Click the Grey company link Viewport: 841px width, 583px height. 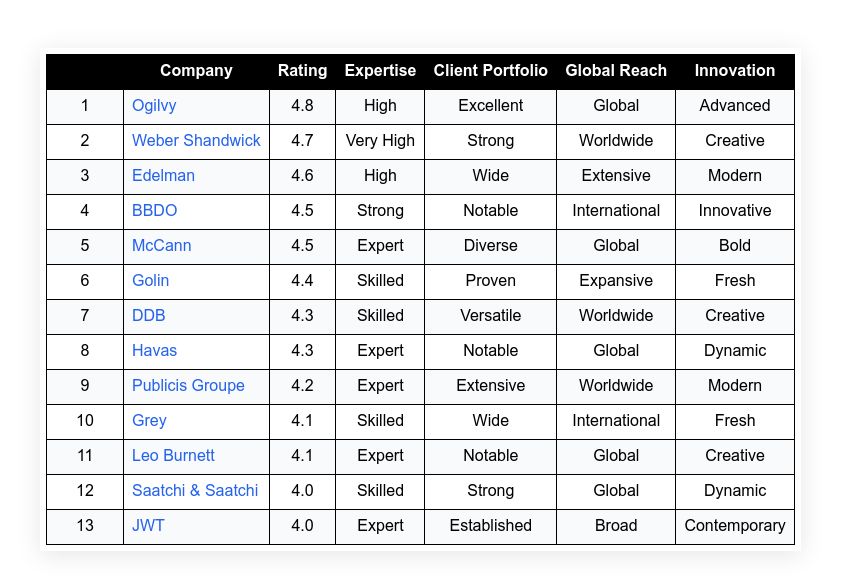tap(149, 421)
